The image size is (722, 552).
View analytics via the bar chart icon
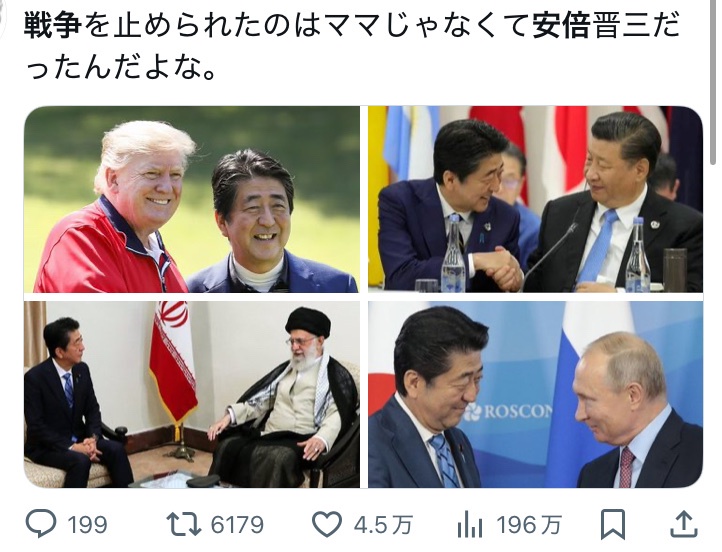point(470,524)
